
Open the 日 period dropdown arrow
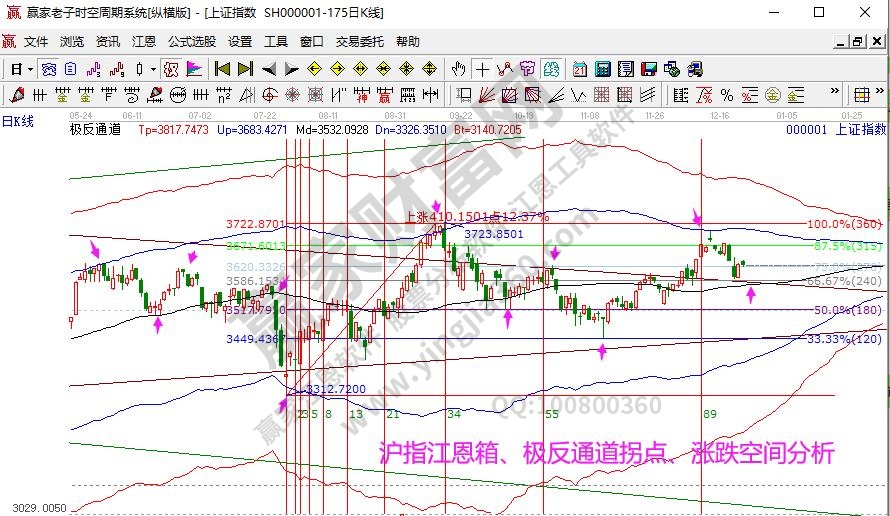(x=31, y=69)
